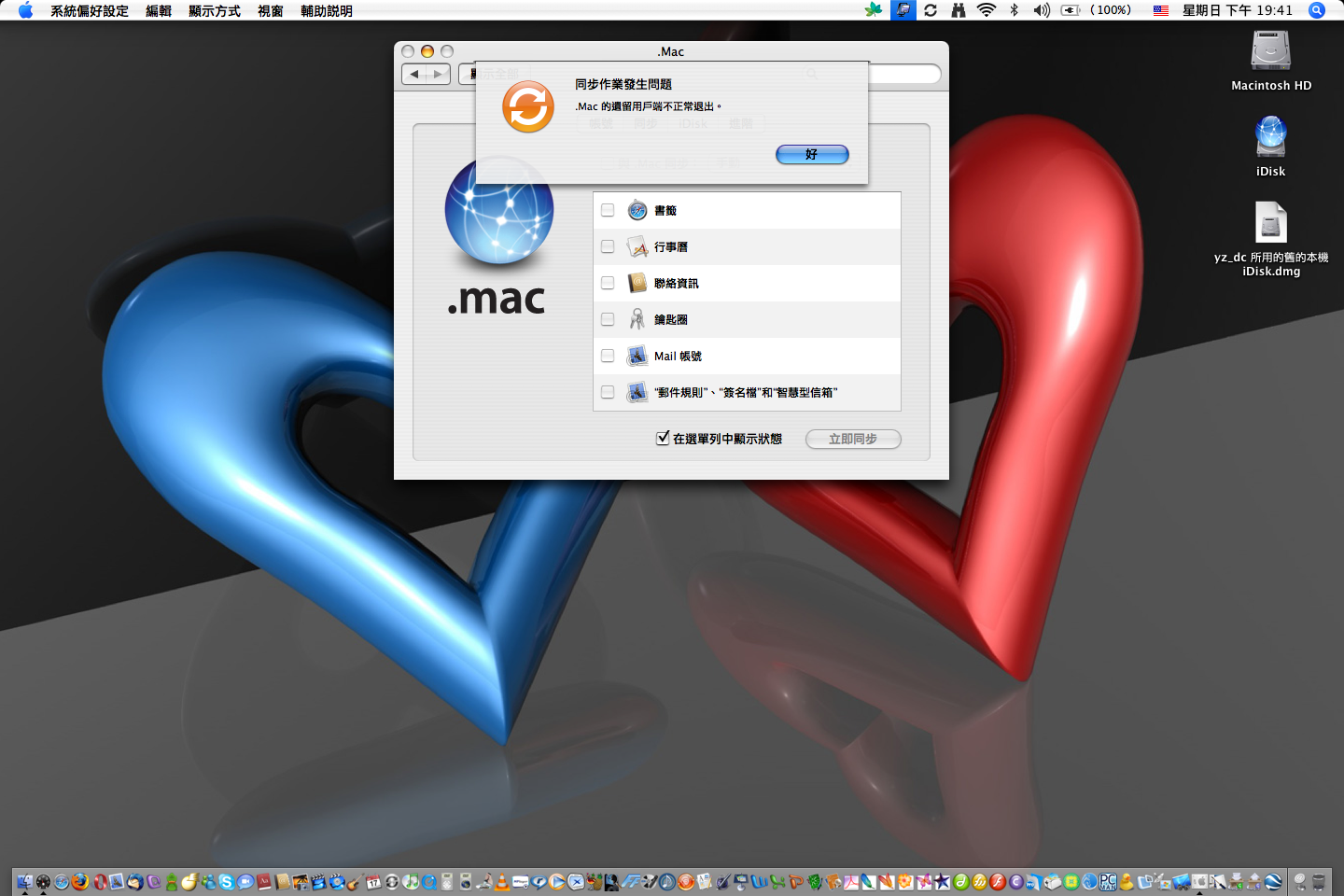Launch Flash from the Dock
Image resolution: width=1344 pixels, height=896 pixels.
[998, 881]
